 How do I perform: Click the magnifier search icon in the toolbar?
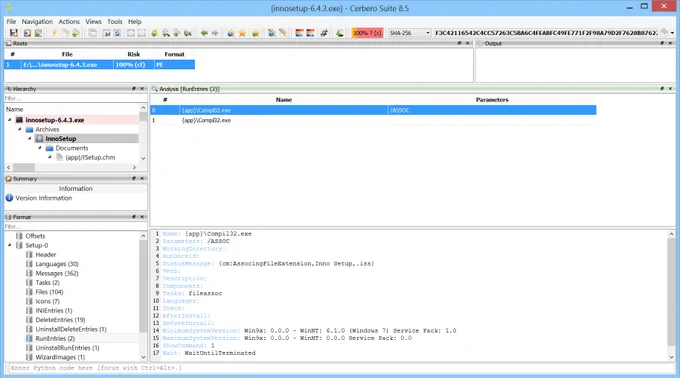(x=166, y=33)
